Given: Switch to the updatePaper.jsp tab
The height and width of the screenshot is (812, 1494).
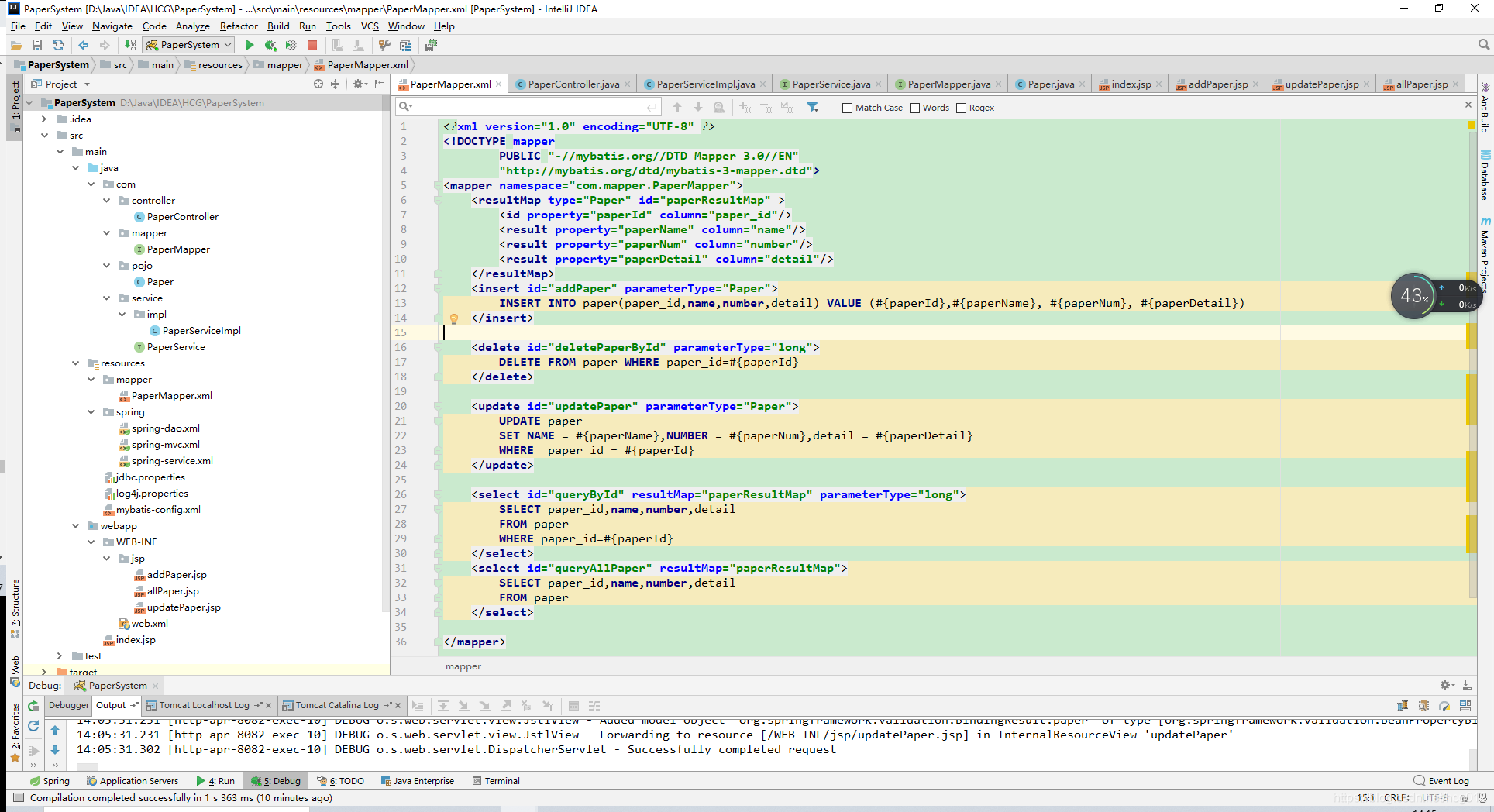Looking at the screenshot, I should pyautogui.click(x=1321, y=84).
